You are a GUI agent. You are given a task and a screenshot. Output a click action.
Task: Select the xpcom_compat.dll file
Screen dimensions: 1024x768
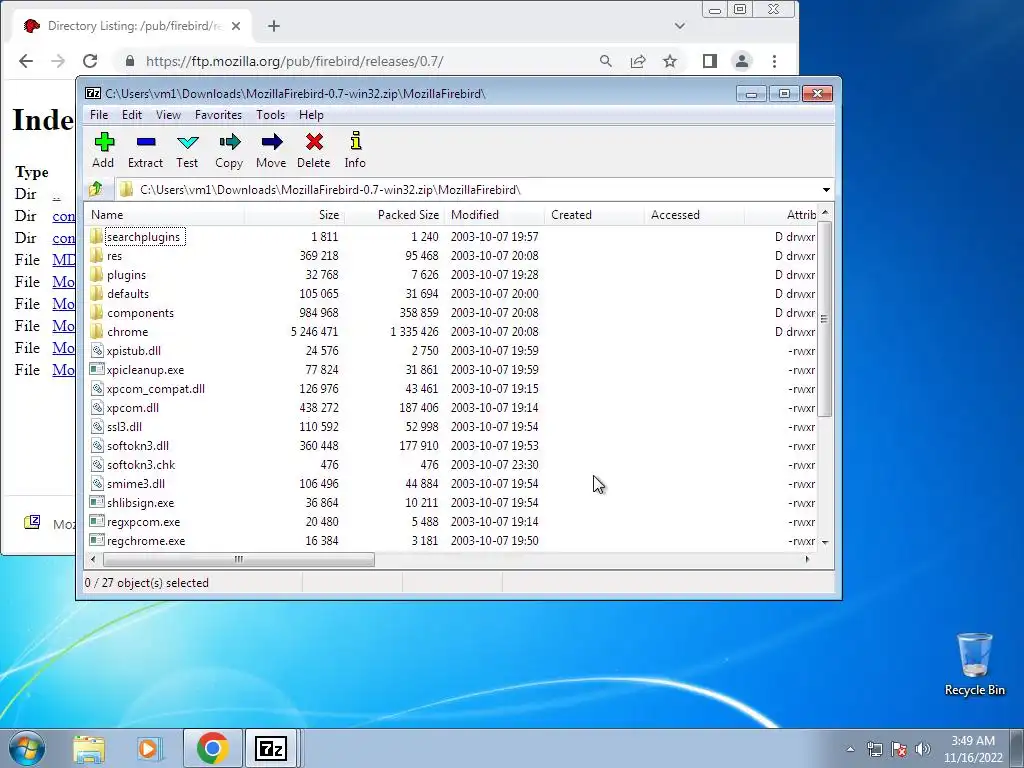click(155, 389)
